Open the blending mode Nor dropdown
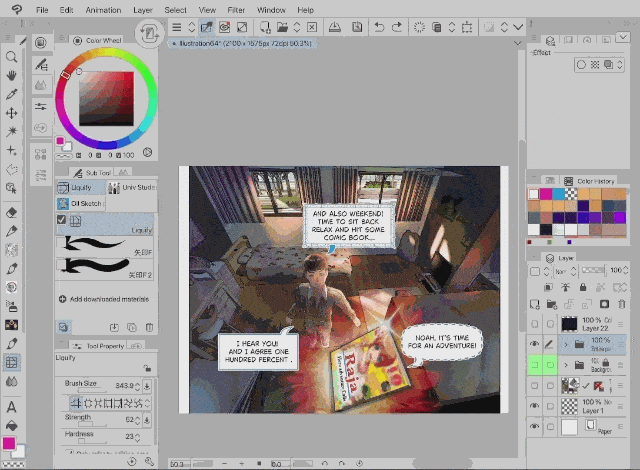 [x=565, y=271]
